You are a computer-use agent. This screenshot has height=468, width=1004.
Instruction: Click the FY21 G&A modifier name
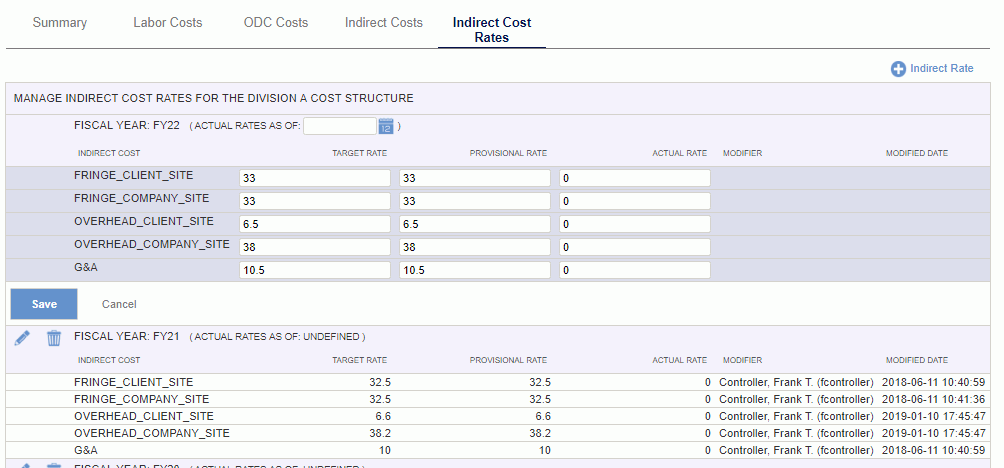pos(796,450)
